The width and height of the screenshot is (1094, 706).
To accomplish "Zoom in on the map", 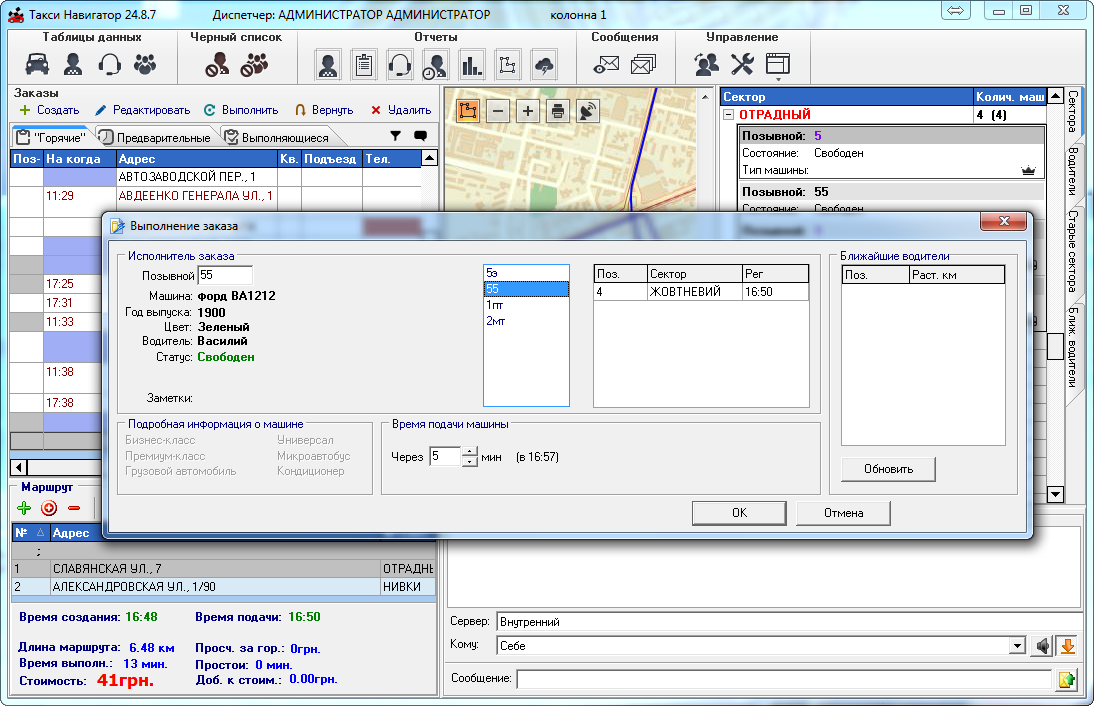I will click(x=528, y=111).
